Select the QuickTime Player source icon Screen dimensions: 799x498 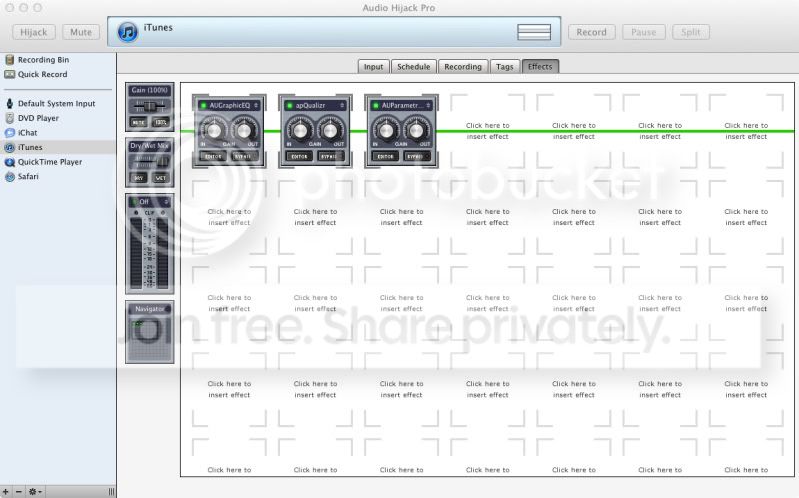click(9, 162)
